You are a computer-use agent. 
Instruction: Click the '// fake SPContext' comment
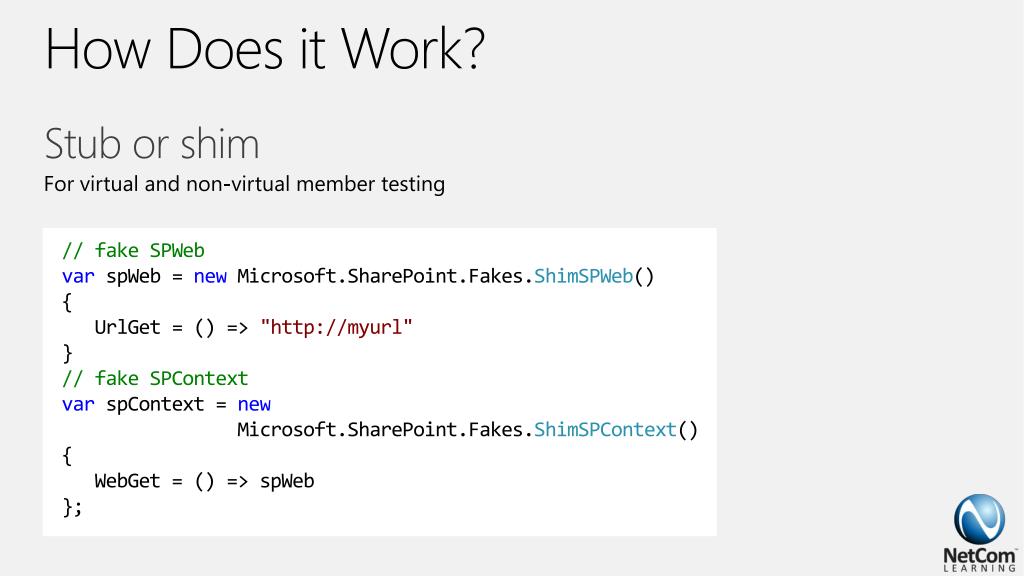tap(155, 378)
